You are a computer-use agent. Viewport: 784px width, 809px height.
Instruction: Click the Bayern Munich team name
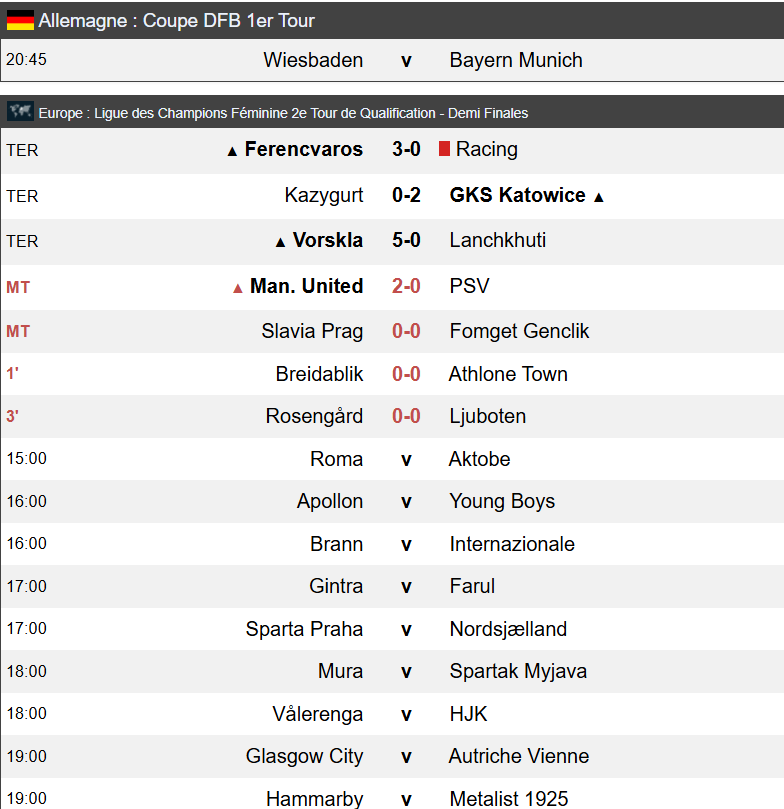516,60
